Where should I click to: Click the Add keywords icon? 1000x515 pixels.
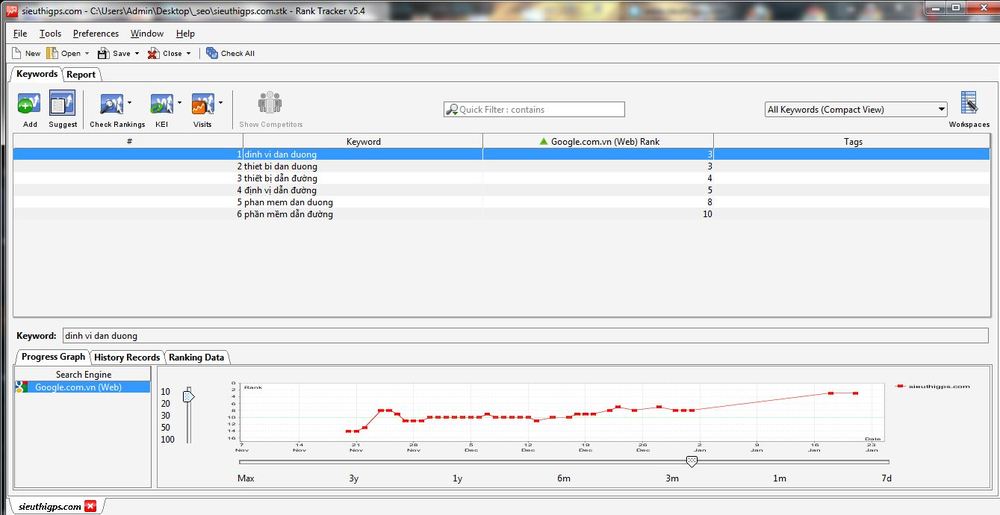click(x=29, y=103)
